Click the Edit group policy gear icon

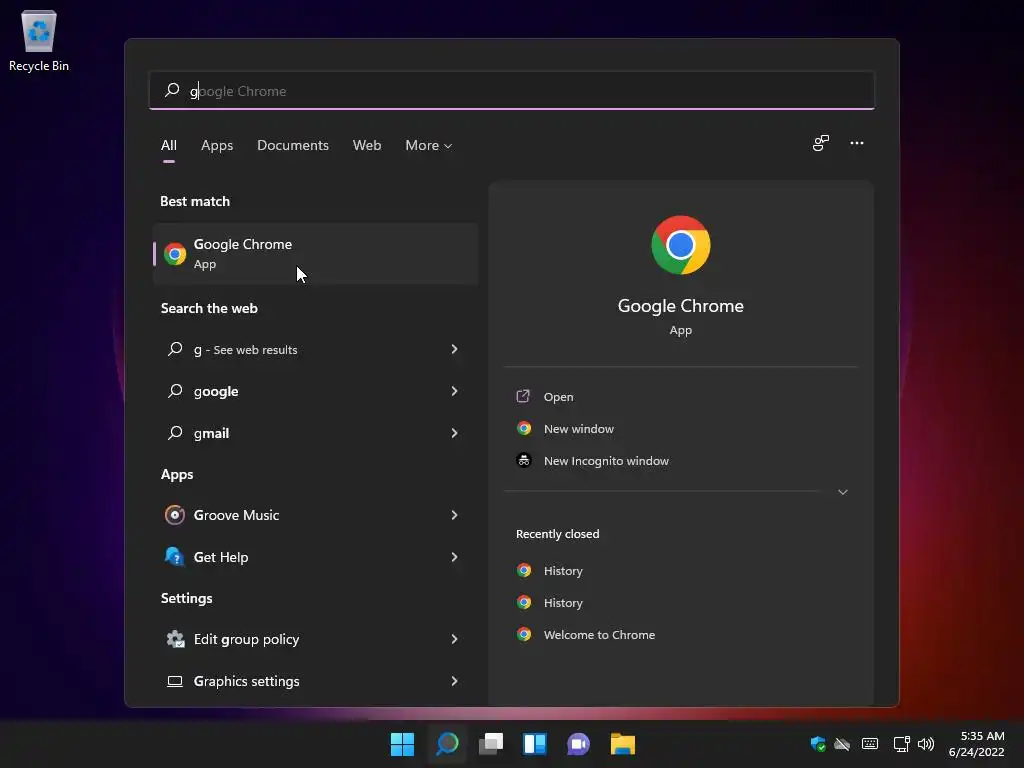(x=175, y=639)
